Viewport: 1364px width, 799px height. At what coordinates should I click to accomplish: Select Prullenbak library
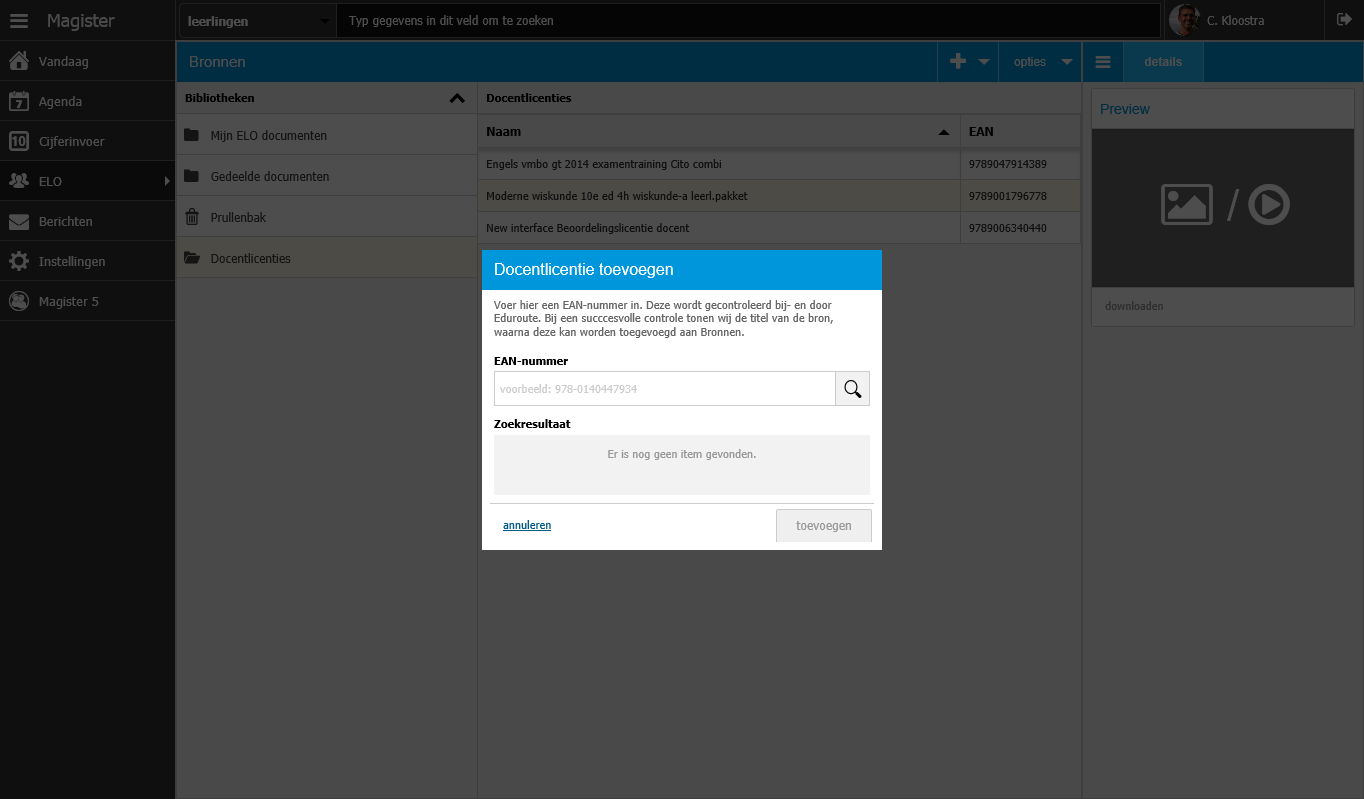coord(326,217)
